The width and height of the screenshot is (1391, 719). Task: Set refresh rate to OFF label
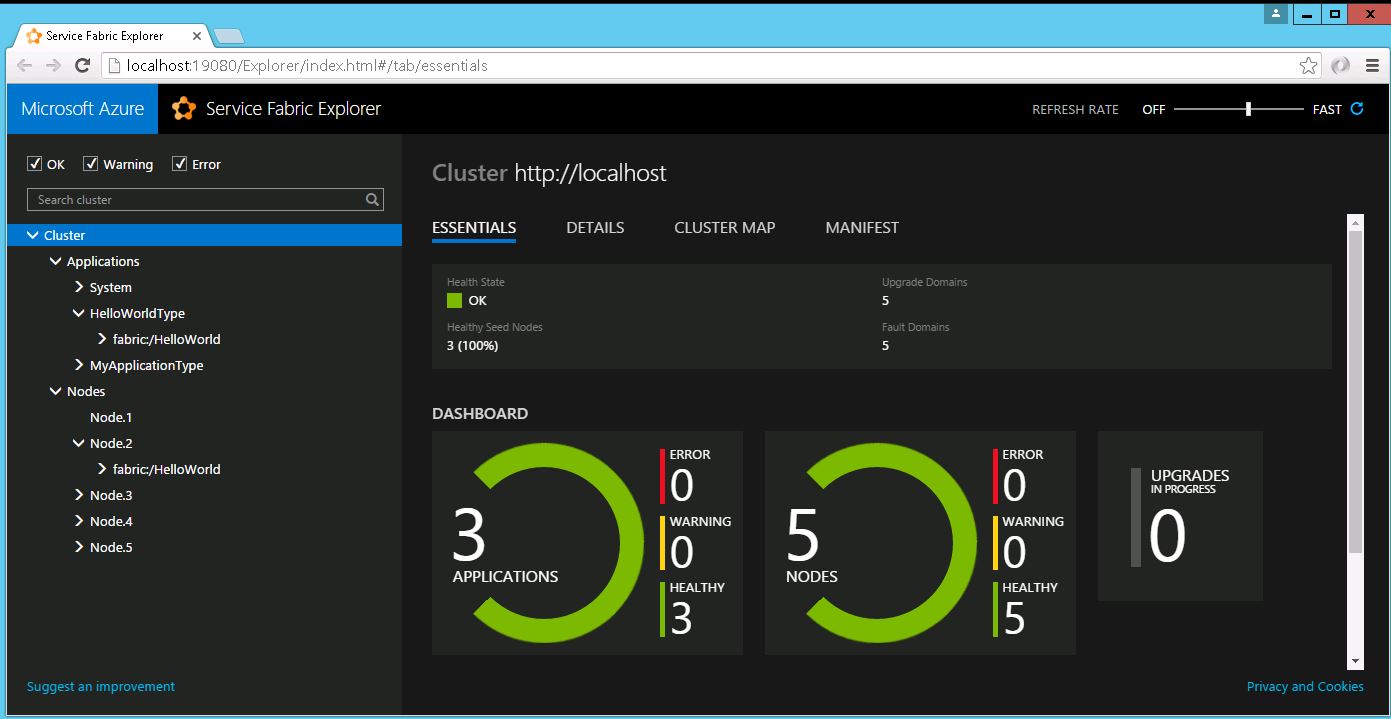1154,109
